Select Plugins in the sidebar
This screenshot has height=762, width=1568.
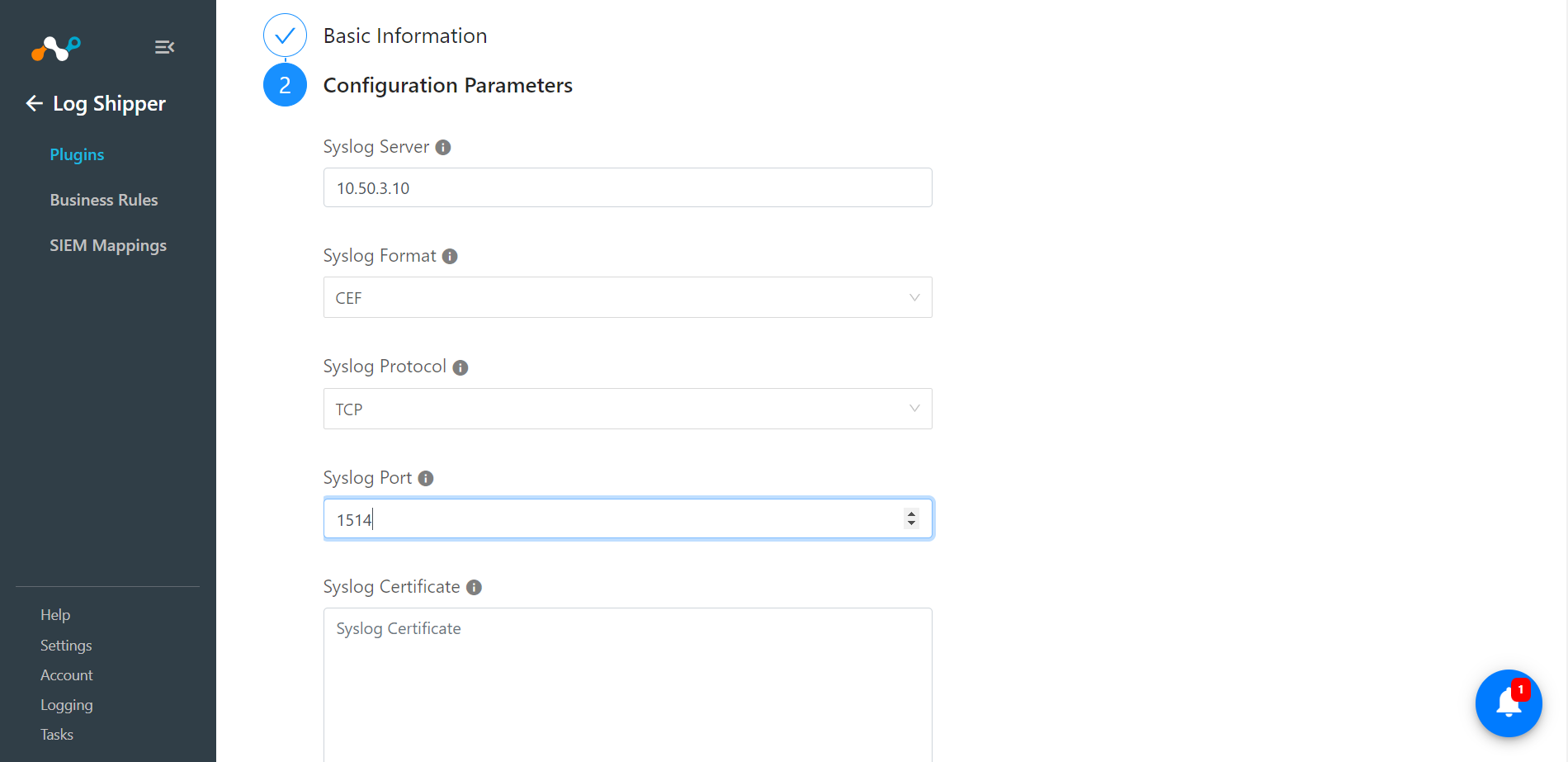(77, 154)
